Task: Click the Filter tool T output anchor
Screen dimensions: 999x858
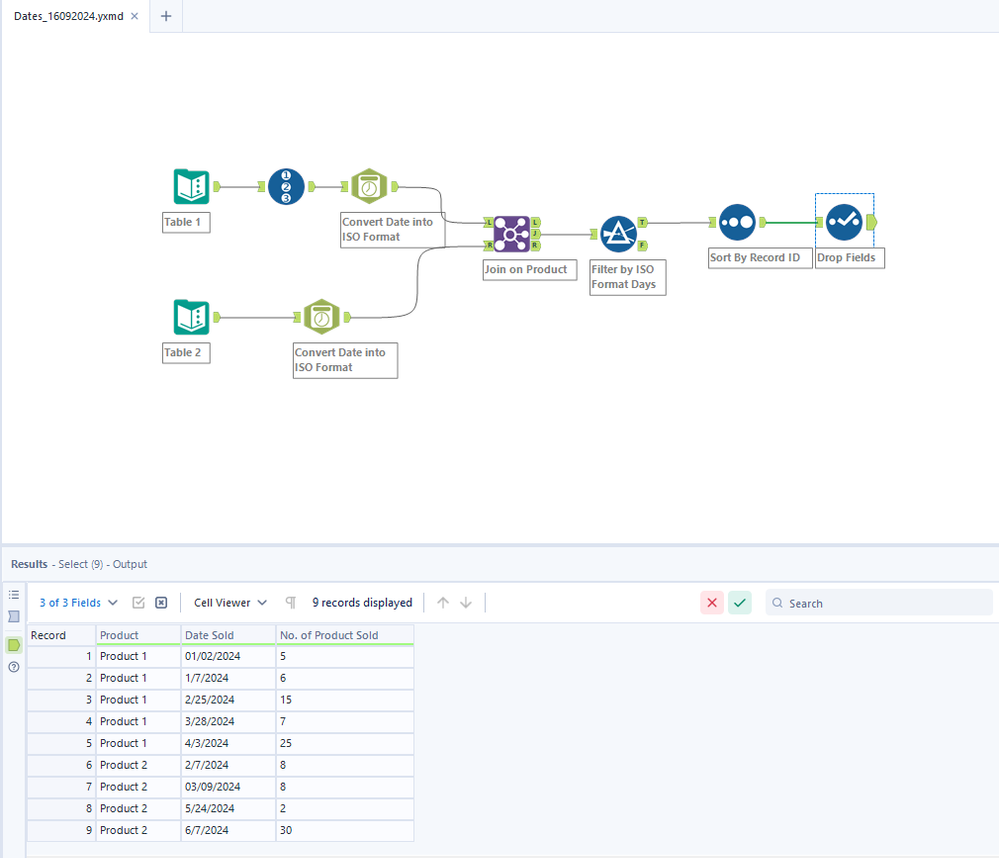Action: (642, 222)
